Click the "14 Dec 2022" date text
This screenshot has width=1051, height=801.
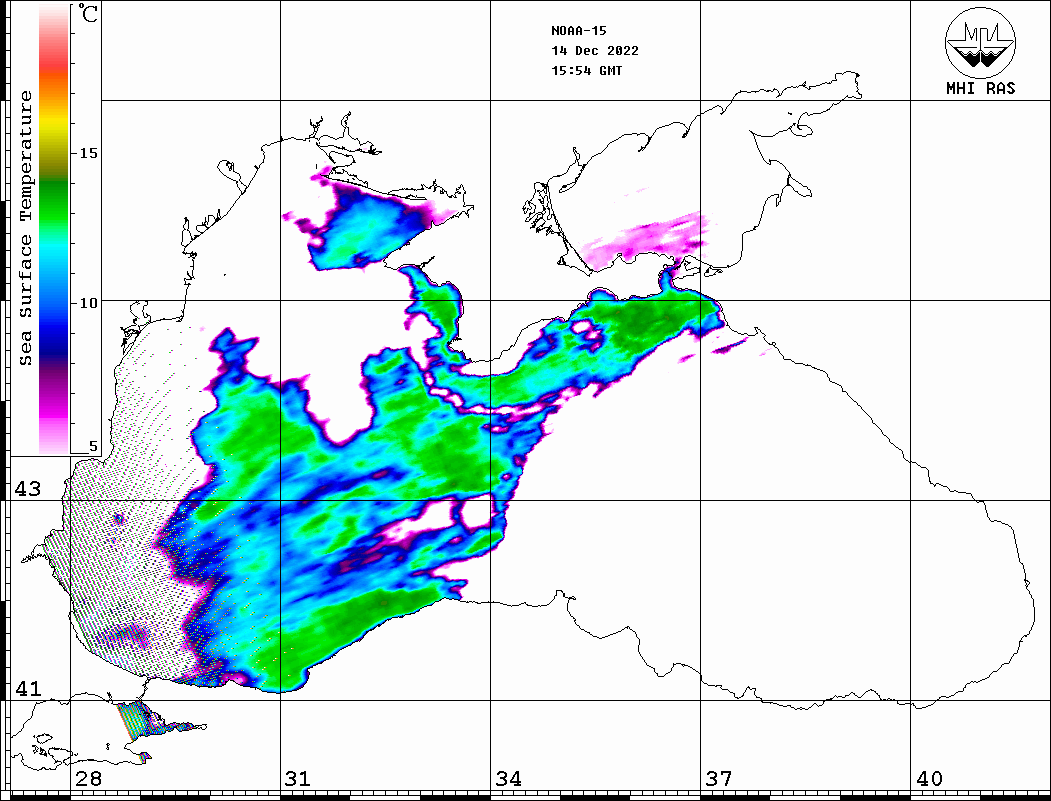595,51
